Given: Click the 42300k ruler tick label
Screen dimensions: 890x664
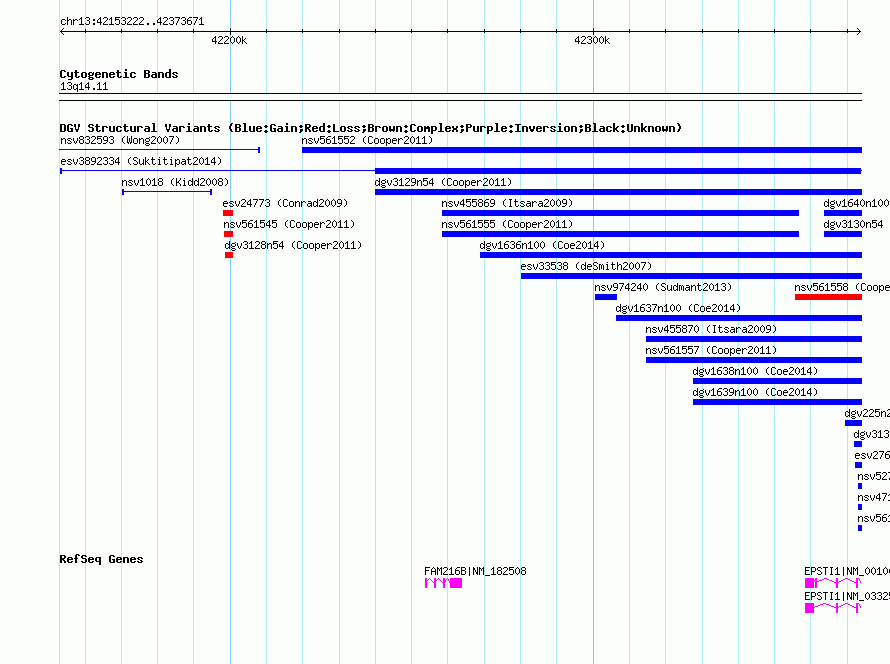Looking at the screenshot, I should [592, 40].
